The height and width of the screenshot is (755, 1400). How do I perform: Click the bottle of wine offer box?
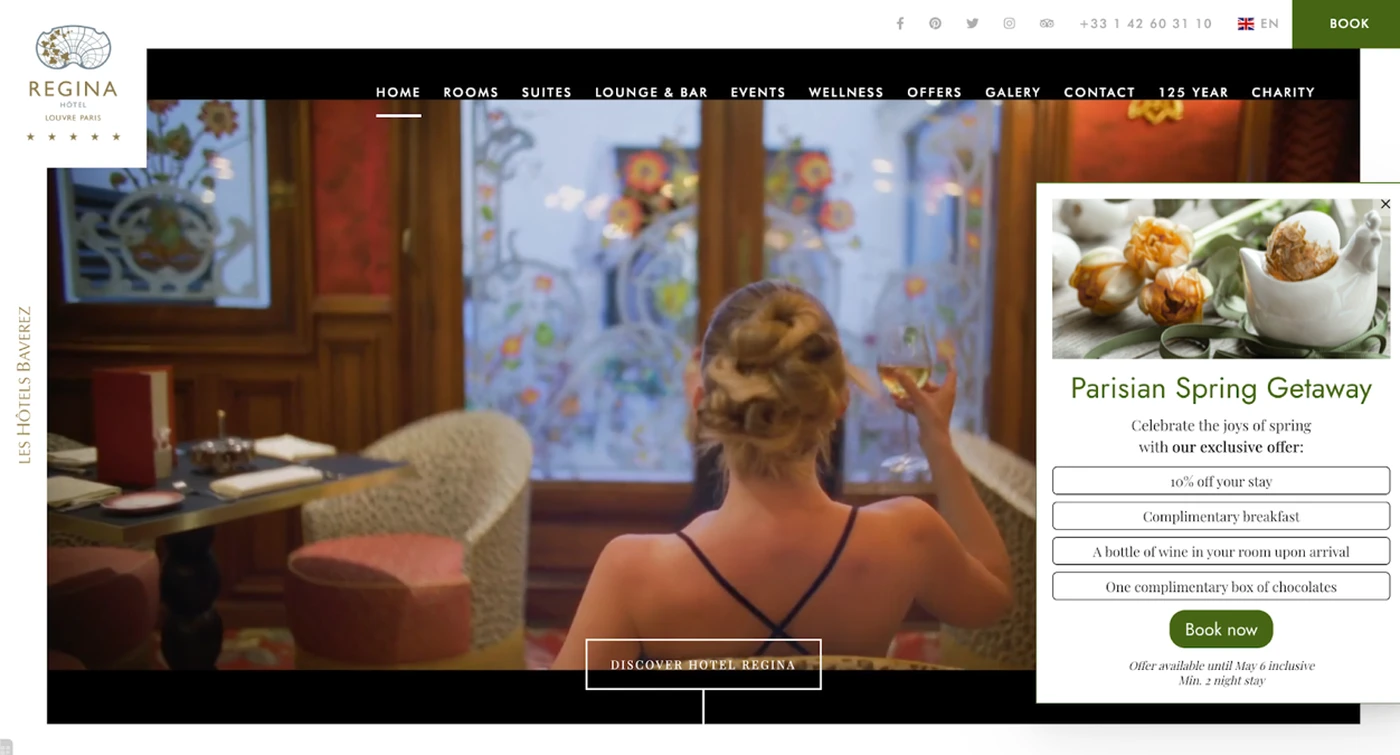click(x=1221, y=551)
